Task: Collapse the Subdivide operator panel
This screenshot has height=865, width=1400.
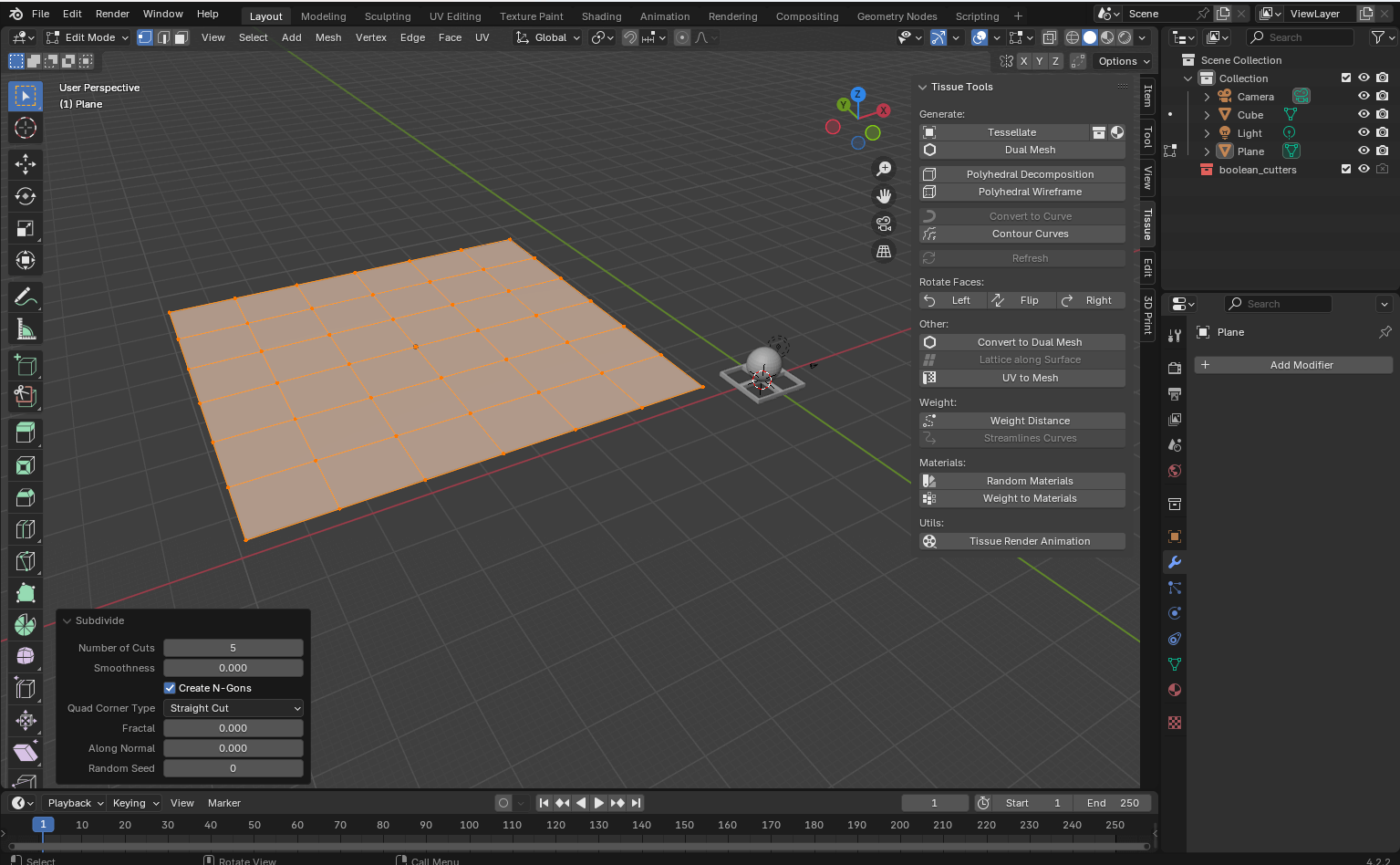Action: (67, 620)
